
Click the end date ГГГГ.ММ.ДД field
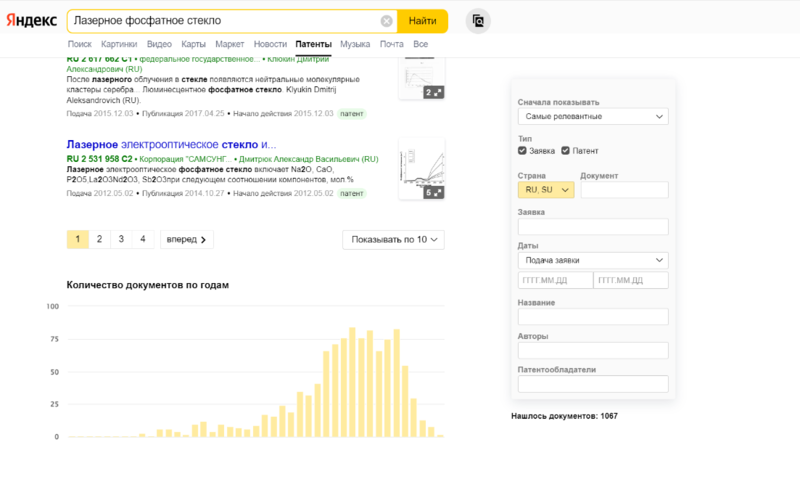click(631, 280)
